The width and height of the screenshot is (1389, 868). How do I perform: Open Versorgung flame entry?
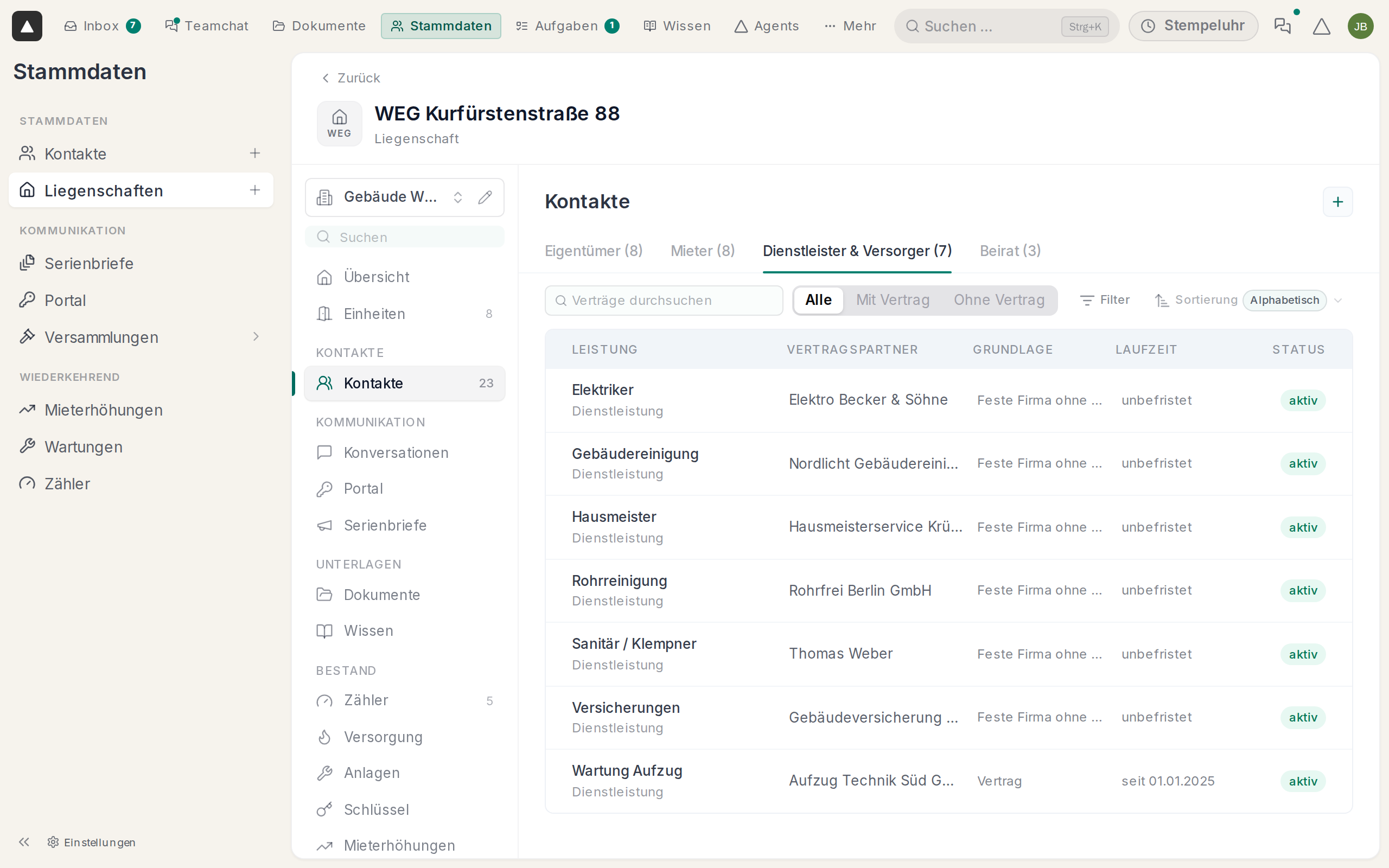pyautogui.click(x=405, y=737)
